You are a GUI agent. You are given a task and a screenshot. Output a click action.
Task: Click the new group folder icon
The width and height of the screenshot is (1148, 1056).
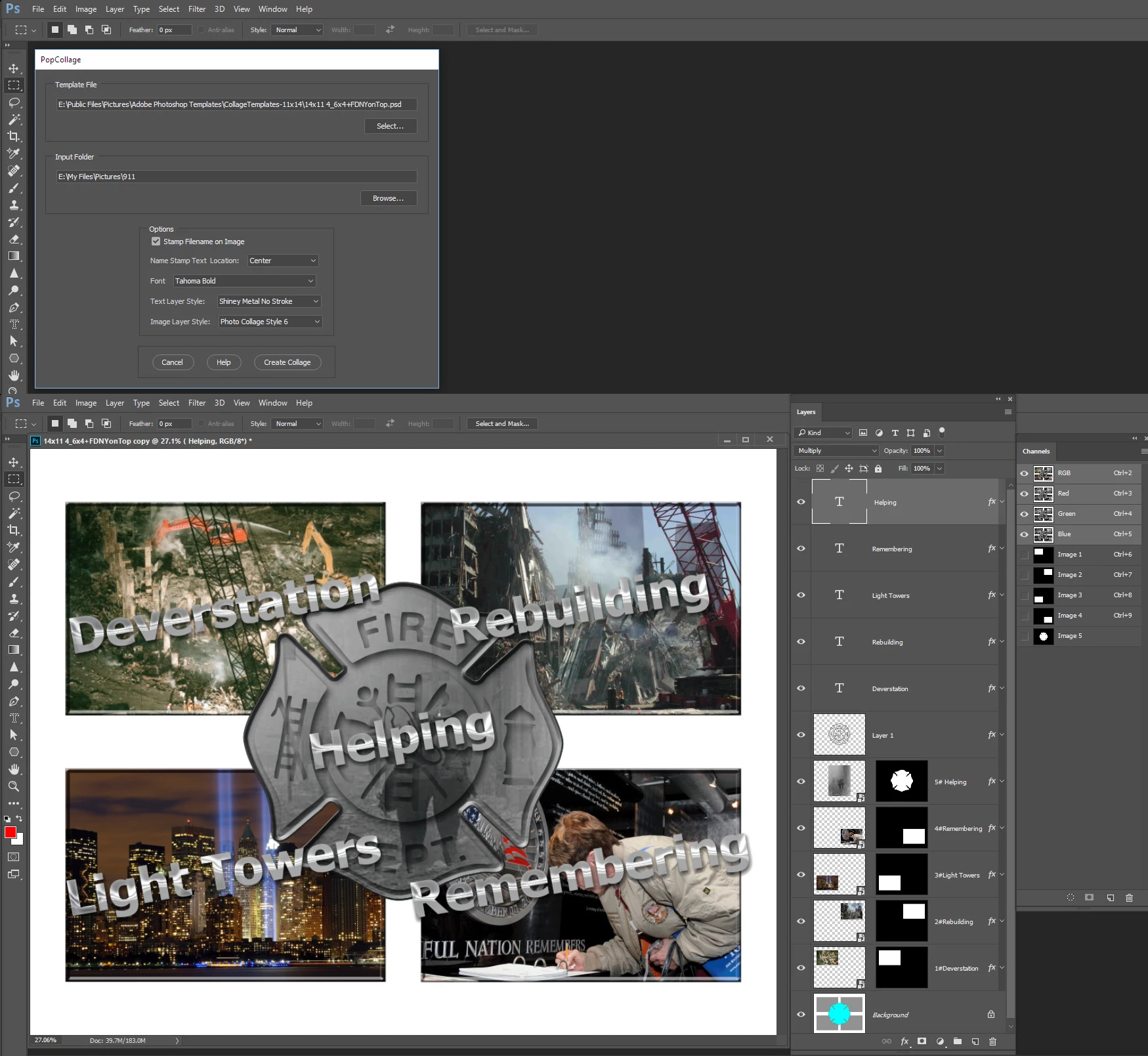point(958,1042)
